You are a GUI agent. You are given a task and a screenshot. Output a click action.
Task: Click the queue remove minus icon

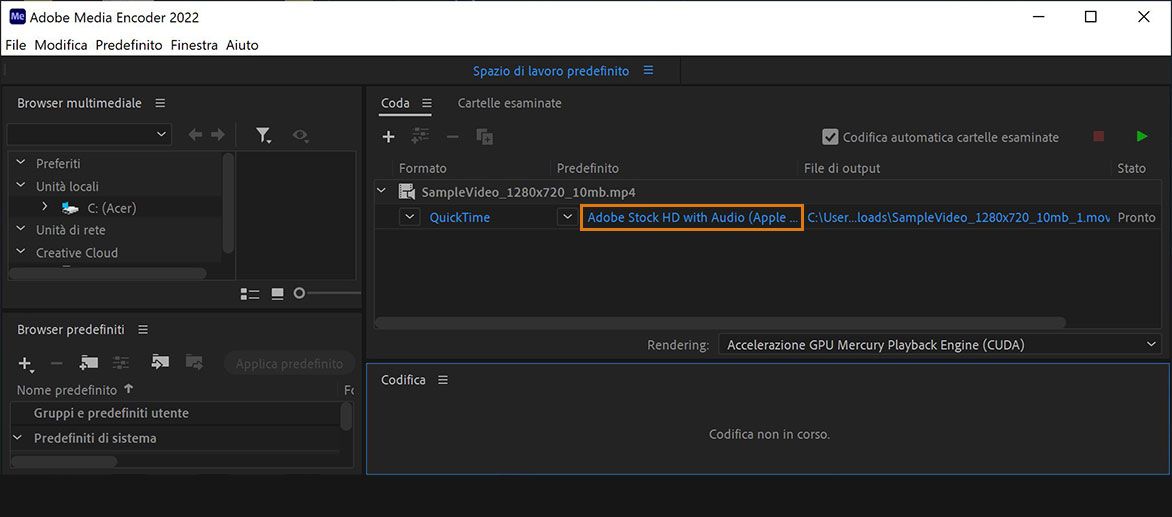[x=452, y=137]
